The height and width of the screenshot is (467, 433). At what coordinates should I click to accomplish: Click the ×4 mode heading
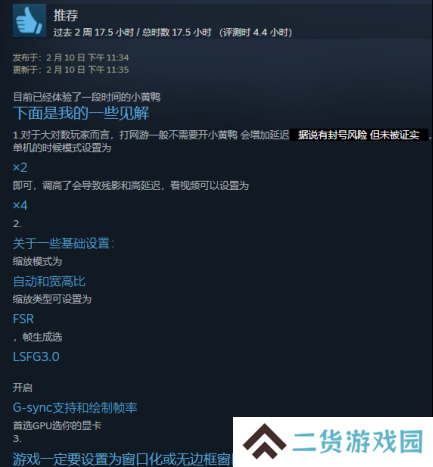pos(20,205)
